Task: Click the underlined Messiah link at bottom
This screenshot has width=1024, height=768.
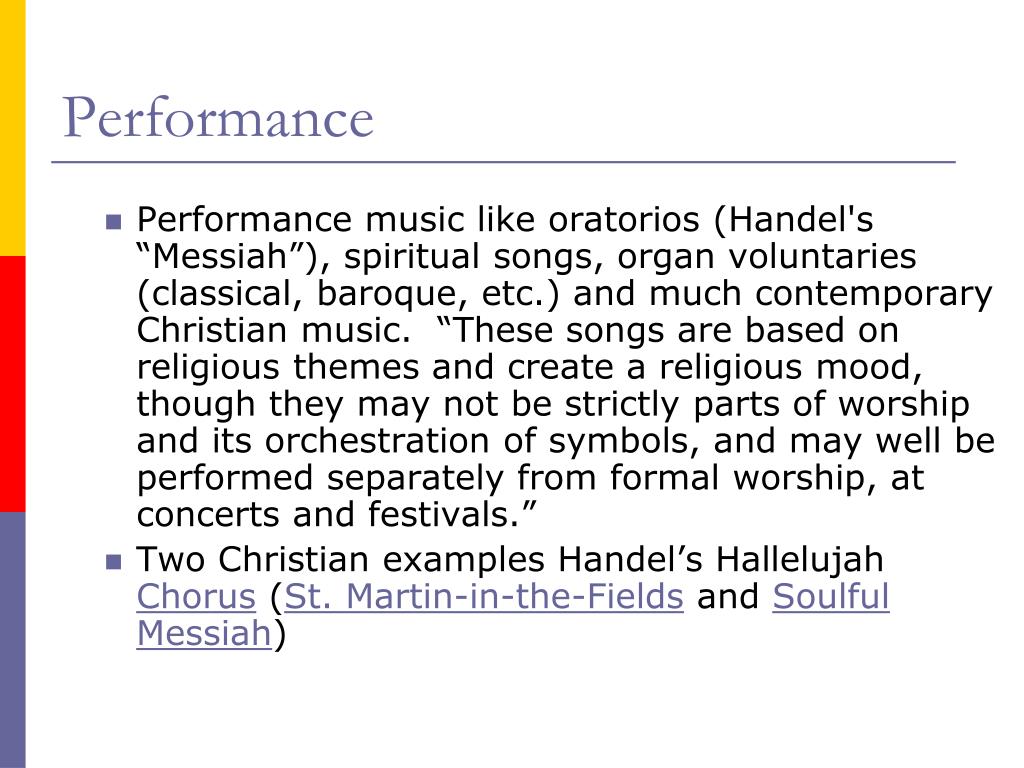Action: click(204, 633)
